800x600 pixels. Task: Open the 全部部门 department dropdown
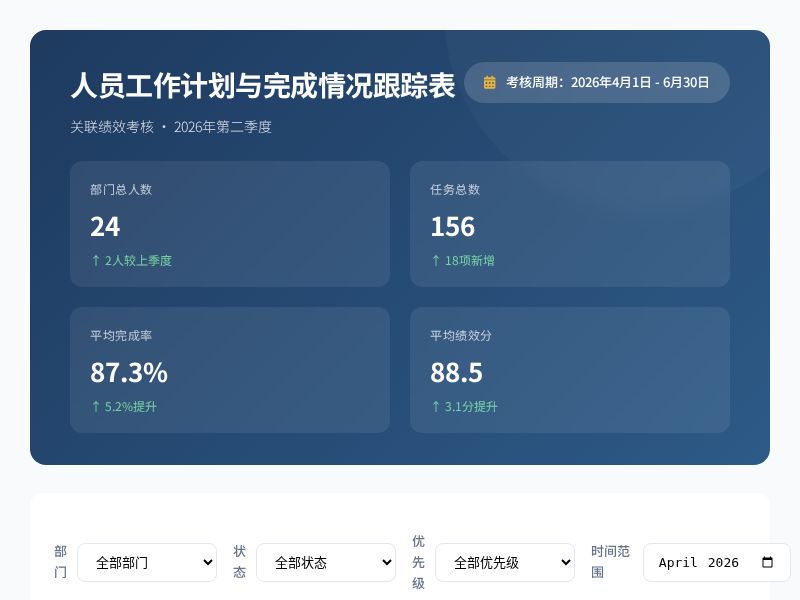147,562
